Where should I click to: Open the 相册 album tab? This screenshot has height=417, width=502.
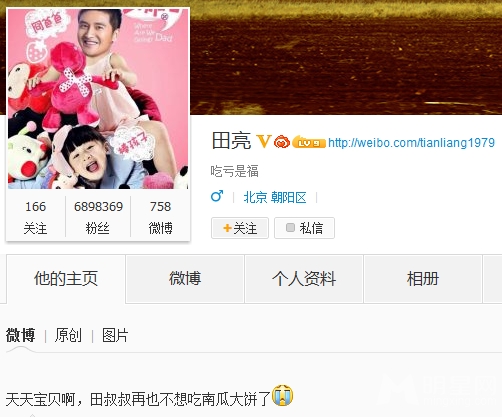click(423, 279)
